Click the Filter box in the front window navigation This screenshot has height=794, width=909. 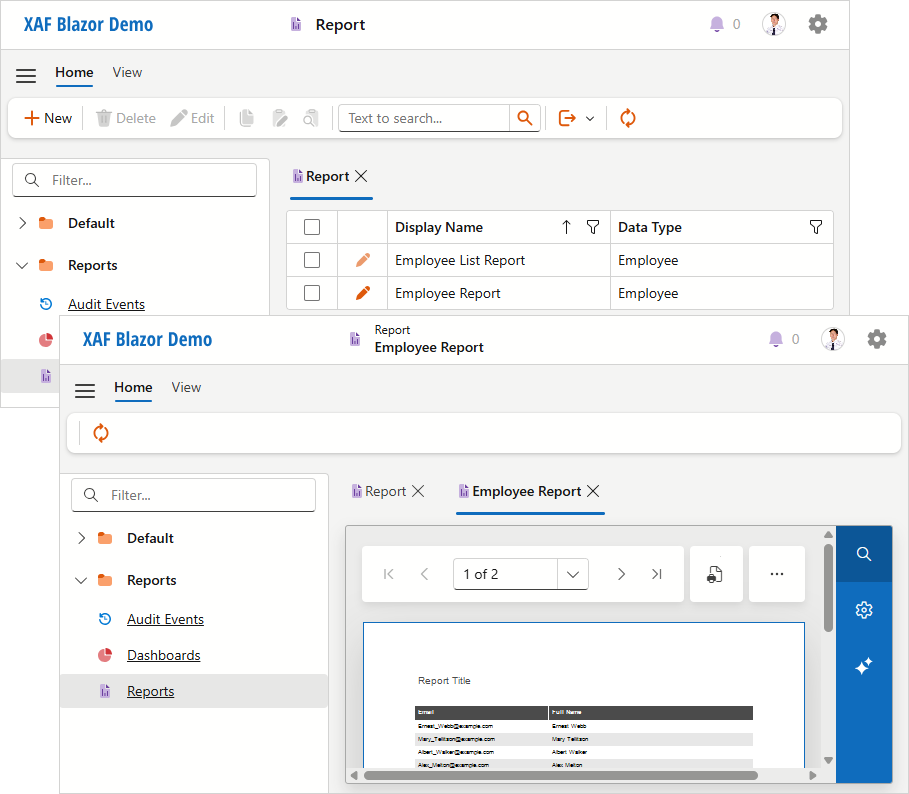194,495
